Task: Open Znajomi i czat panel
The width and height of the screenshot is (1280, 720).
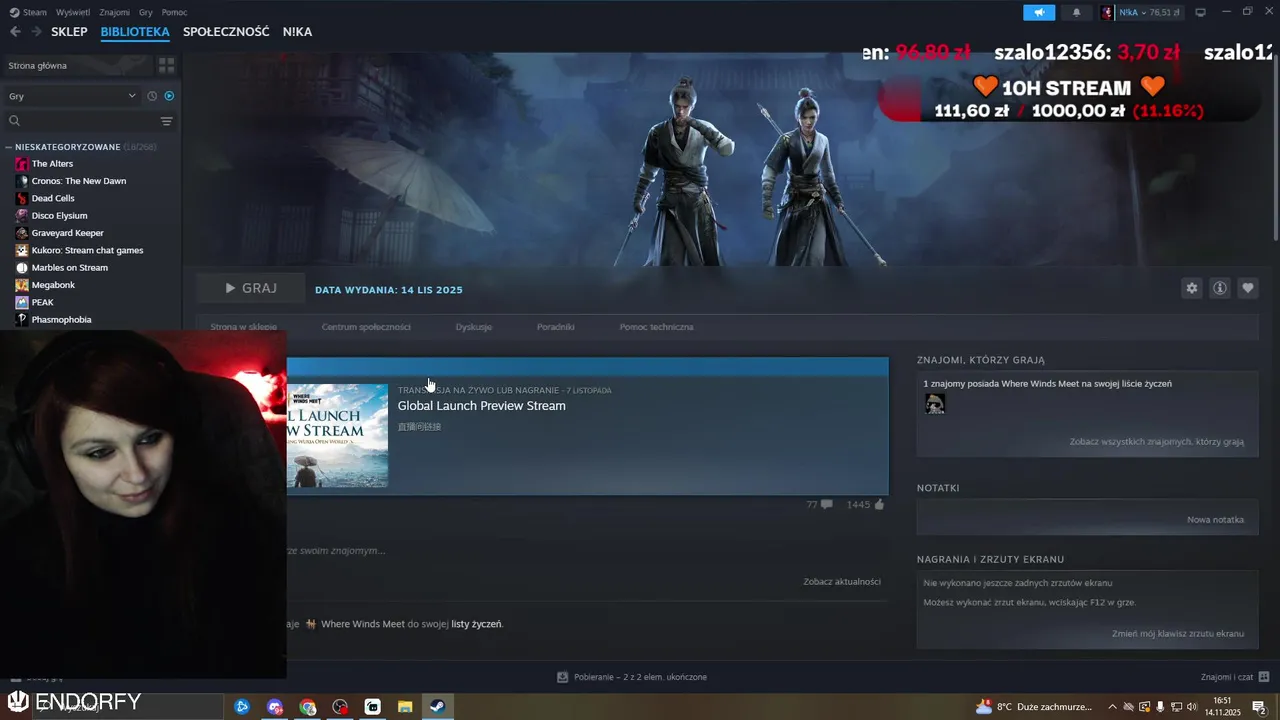Action: (x=1235, y=677)
